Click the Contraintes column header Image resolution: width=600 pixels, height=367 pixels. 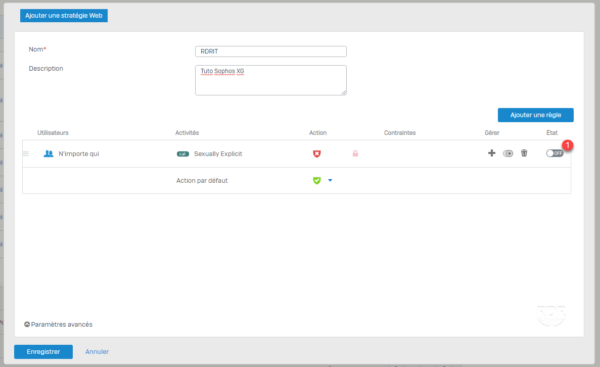[x=399, y=133]
